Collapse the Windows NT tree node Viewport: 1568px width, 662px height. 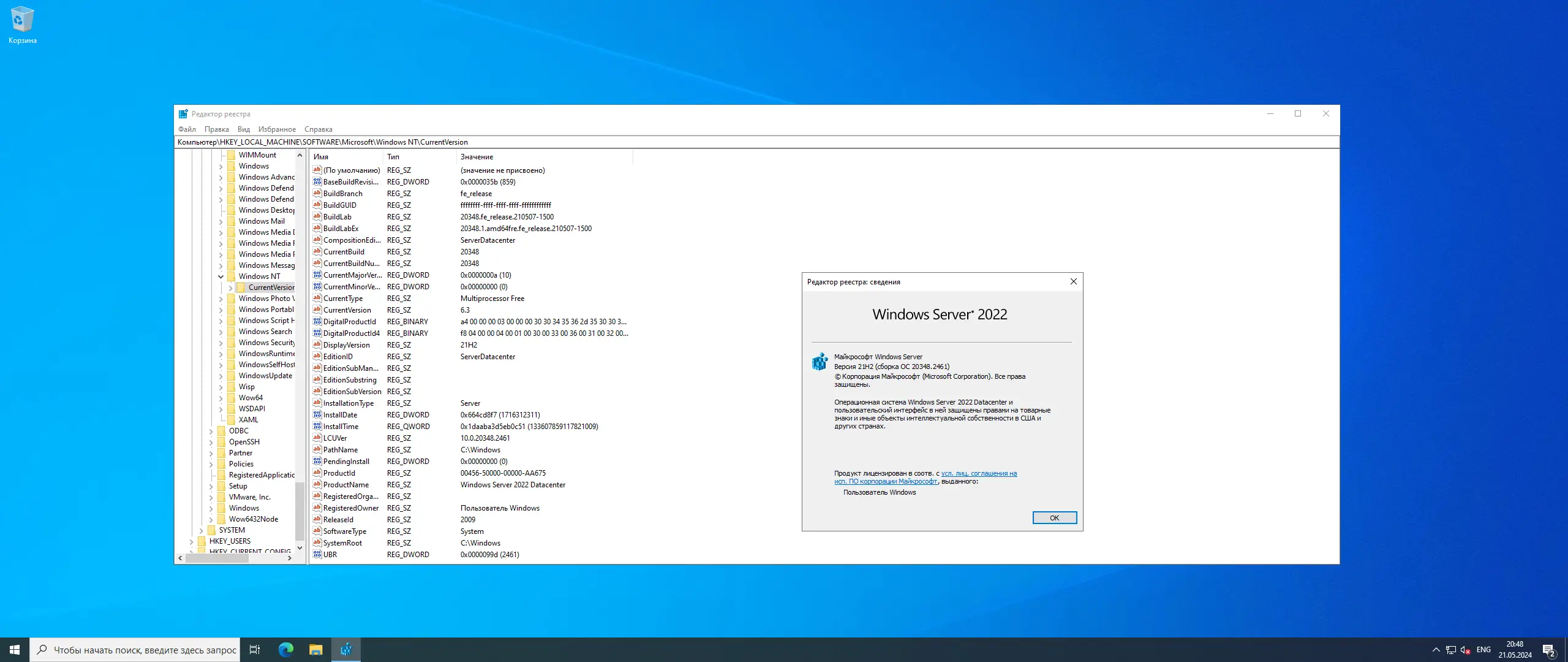[x=221, y=276]
